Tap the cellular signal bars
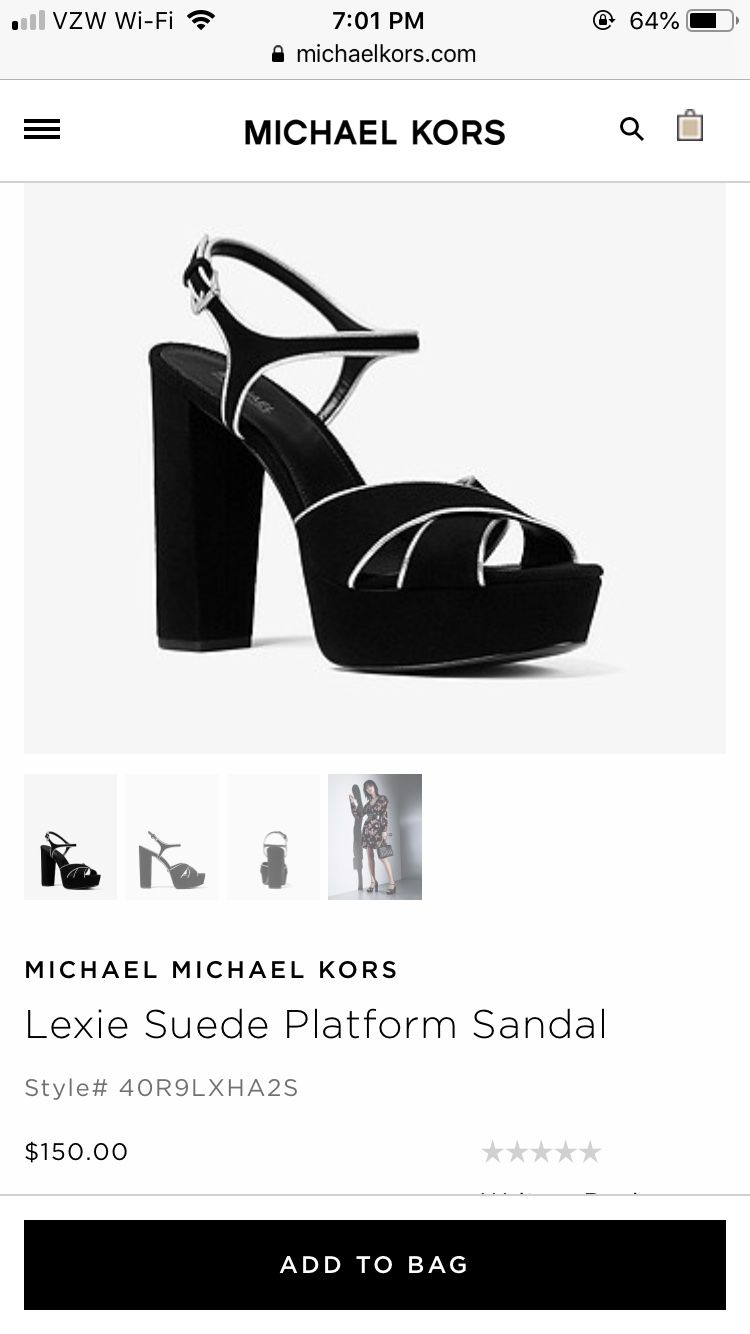Image resolution: width=750 pixels, height=1334 pixels. point(29,21)
